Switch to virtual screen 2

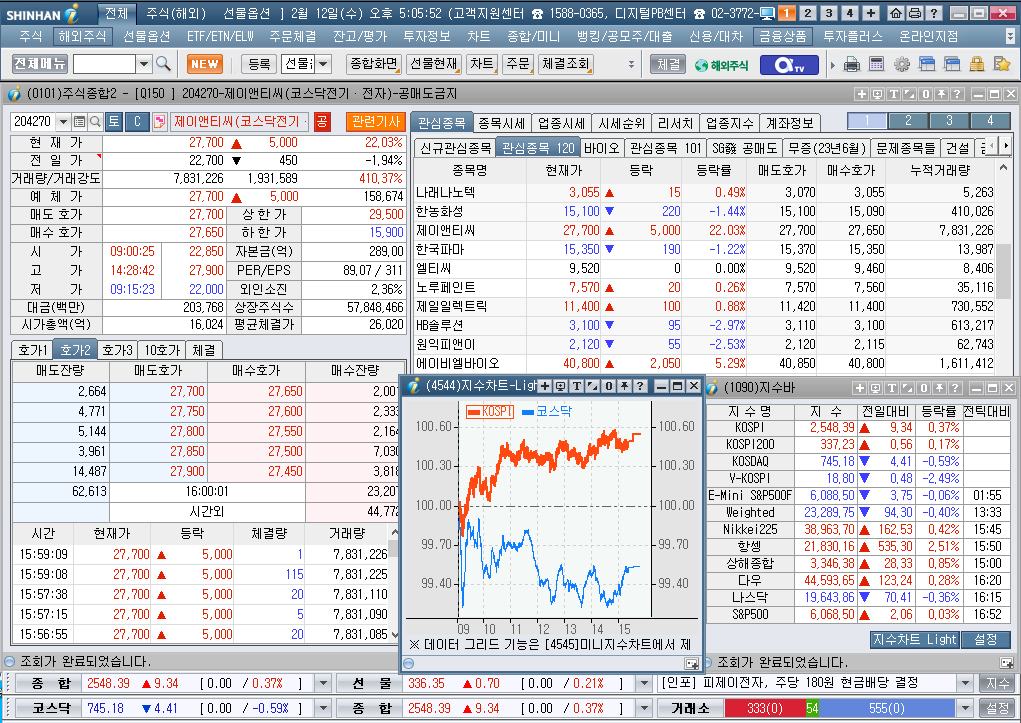click(807, 13)
